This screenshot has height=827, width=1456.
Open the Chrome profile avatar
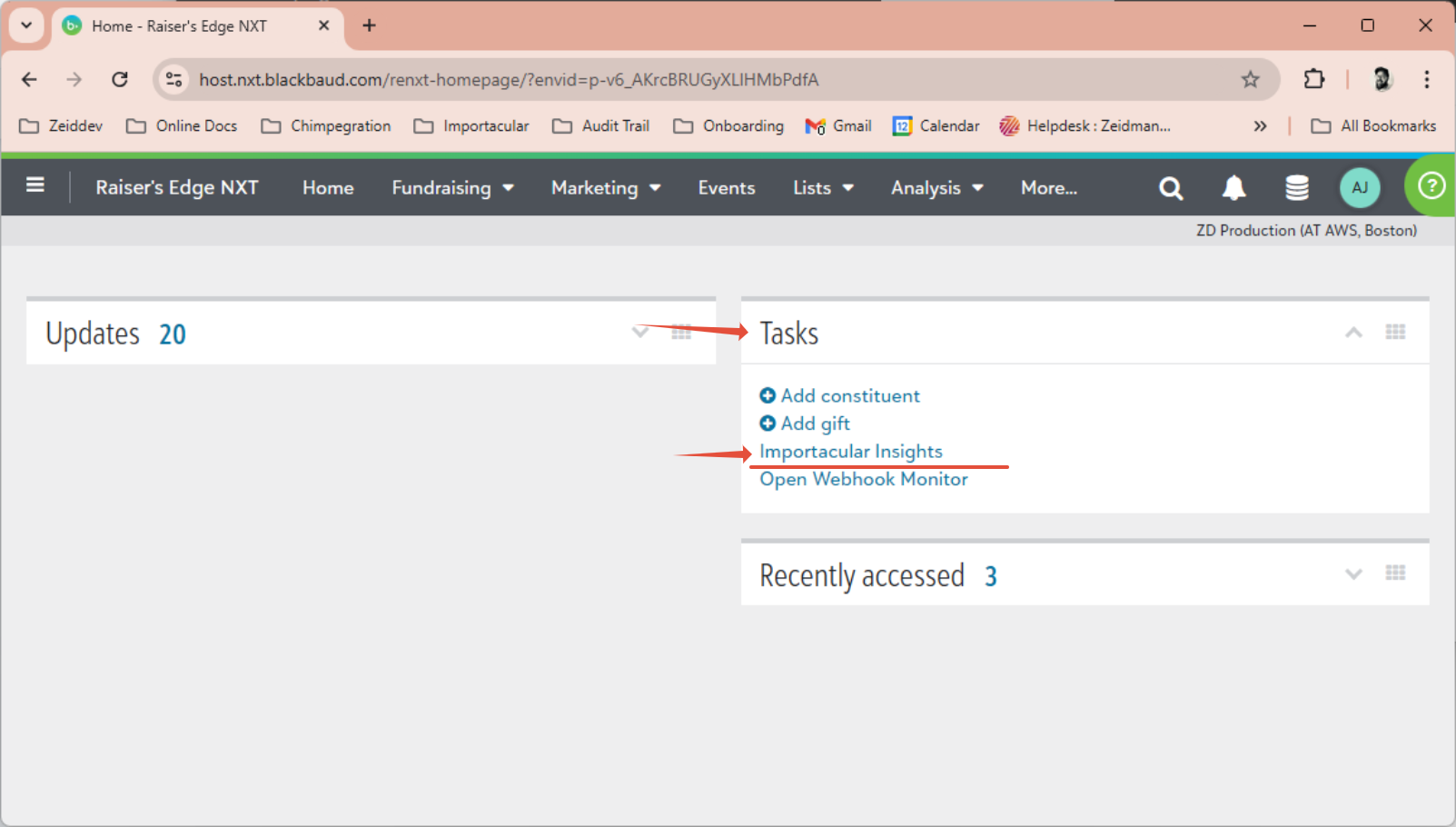coord(1382,80)
